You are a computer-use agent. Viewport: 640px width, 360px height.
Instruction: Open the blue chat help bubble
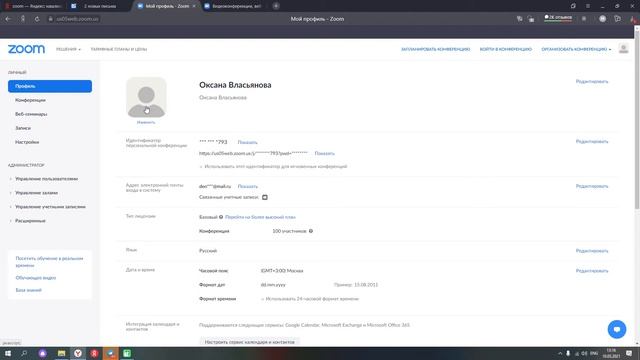[617, 329]
